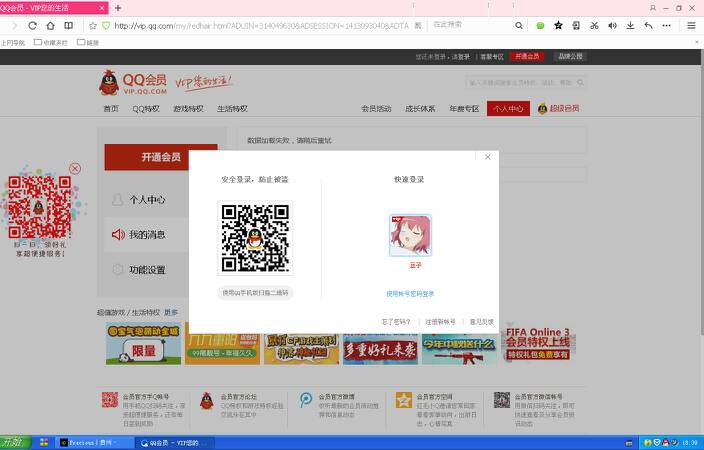Open the 会员活动 nav item

(376, 109)
